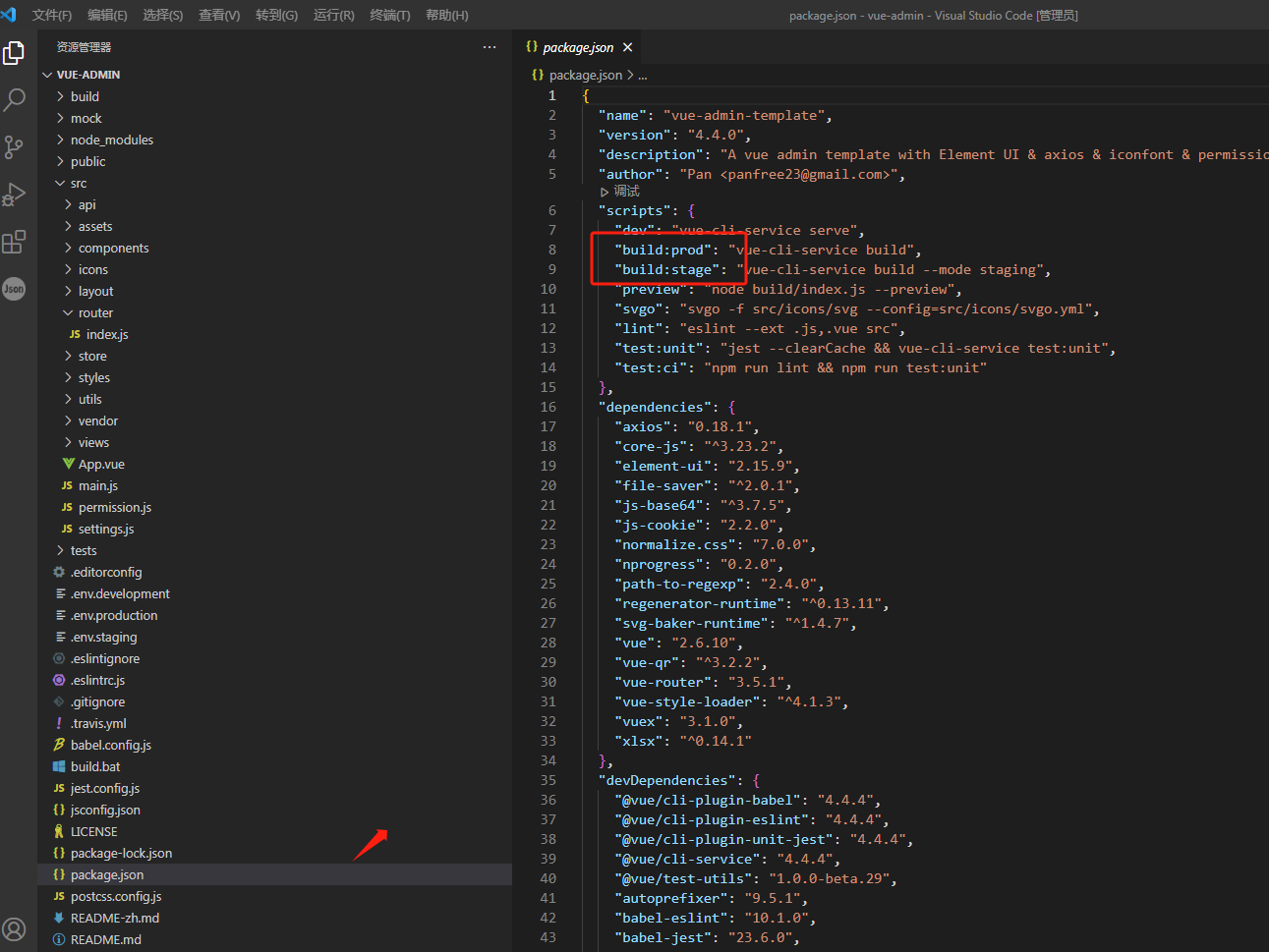Open the .eslintignore file

point(275,658)
